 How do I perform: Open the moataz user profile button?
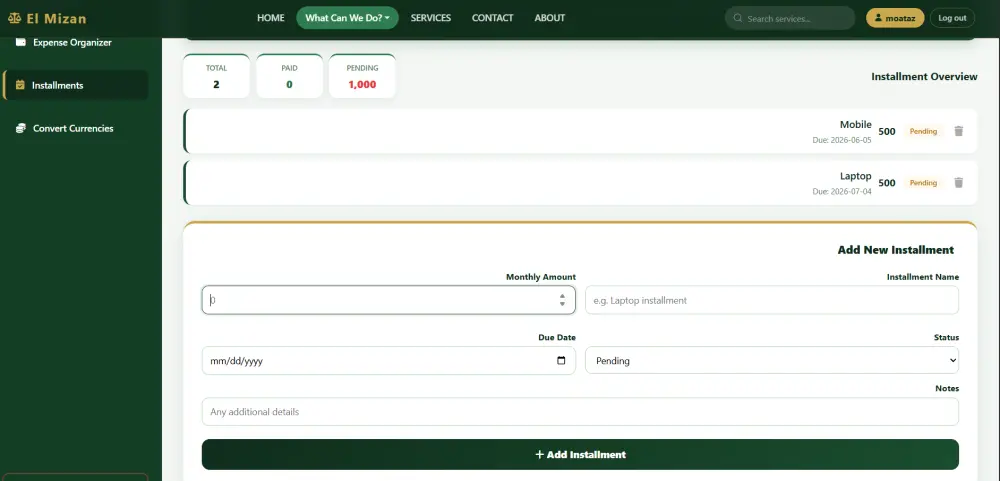click(895, 18)
